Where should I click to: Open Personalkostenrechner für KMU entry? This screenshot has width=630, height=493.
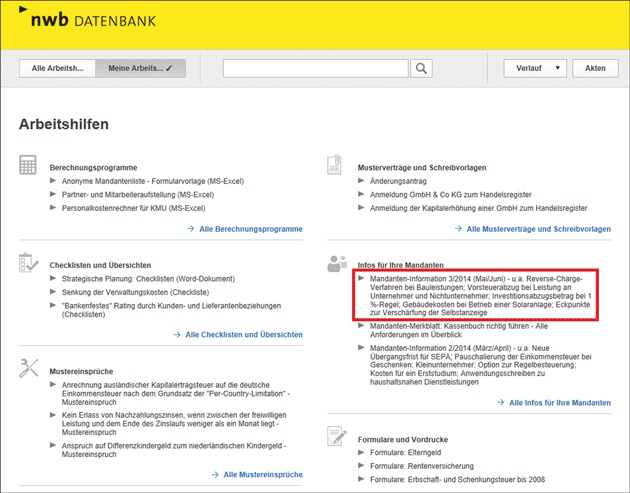pyautogui.click(x=133, y=208)
